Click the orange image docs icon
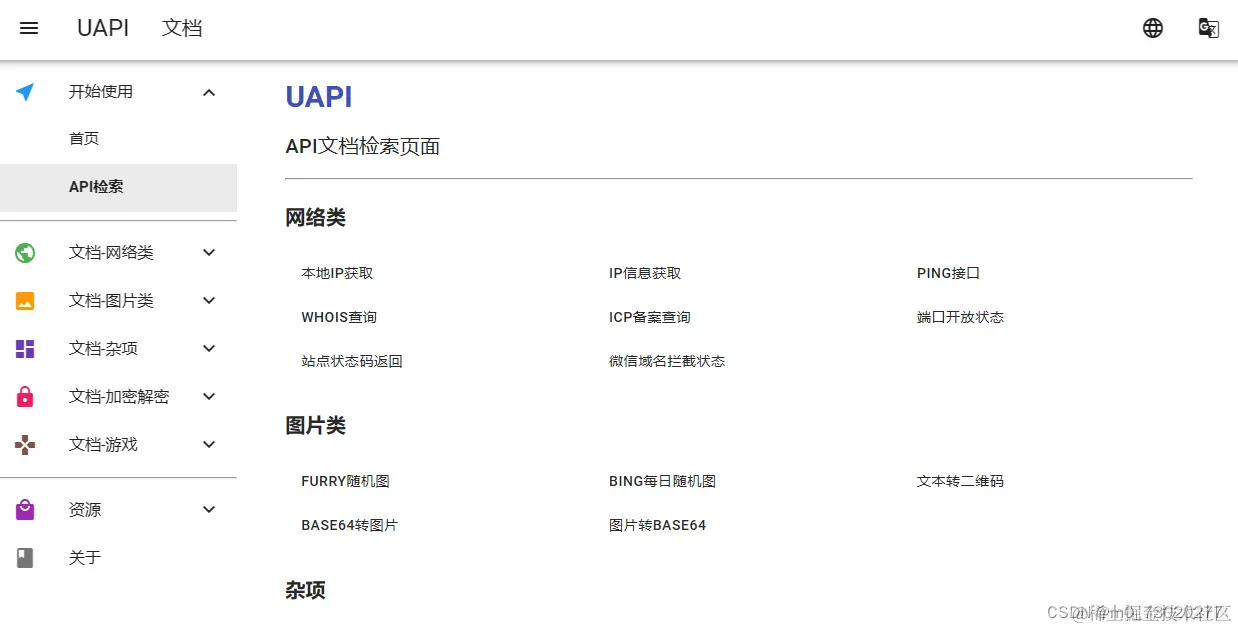 tap(25, 301)
